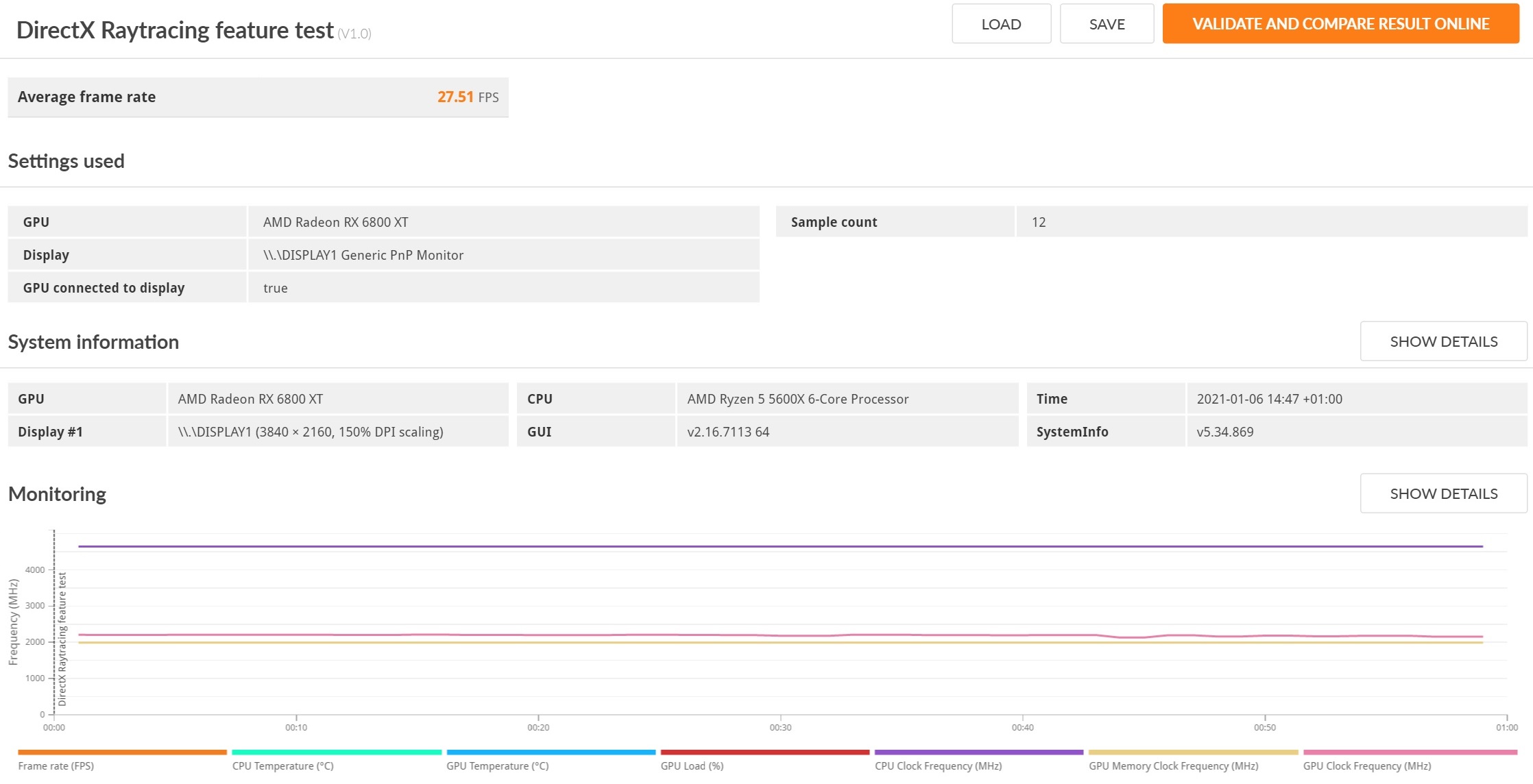Show details for Monitoring
The height and width of the screenshot is (784, 1533).
click(1443, 493)
